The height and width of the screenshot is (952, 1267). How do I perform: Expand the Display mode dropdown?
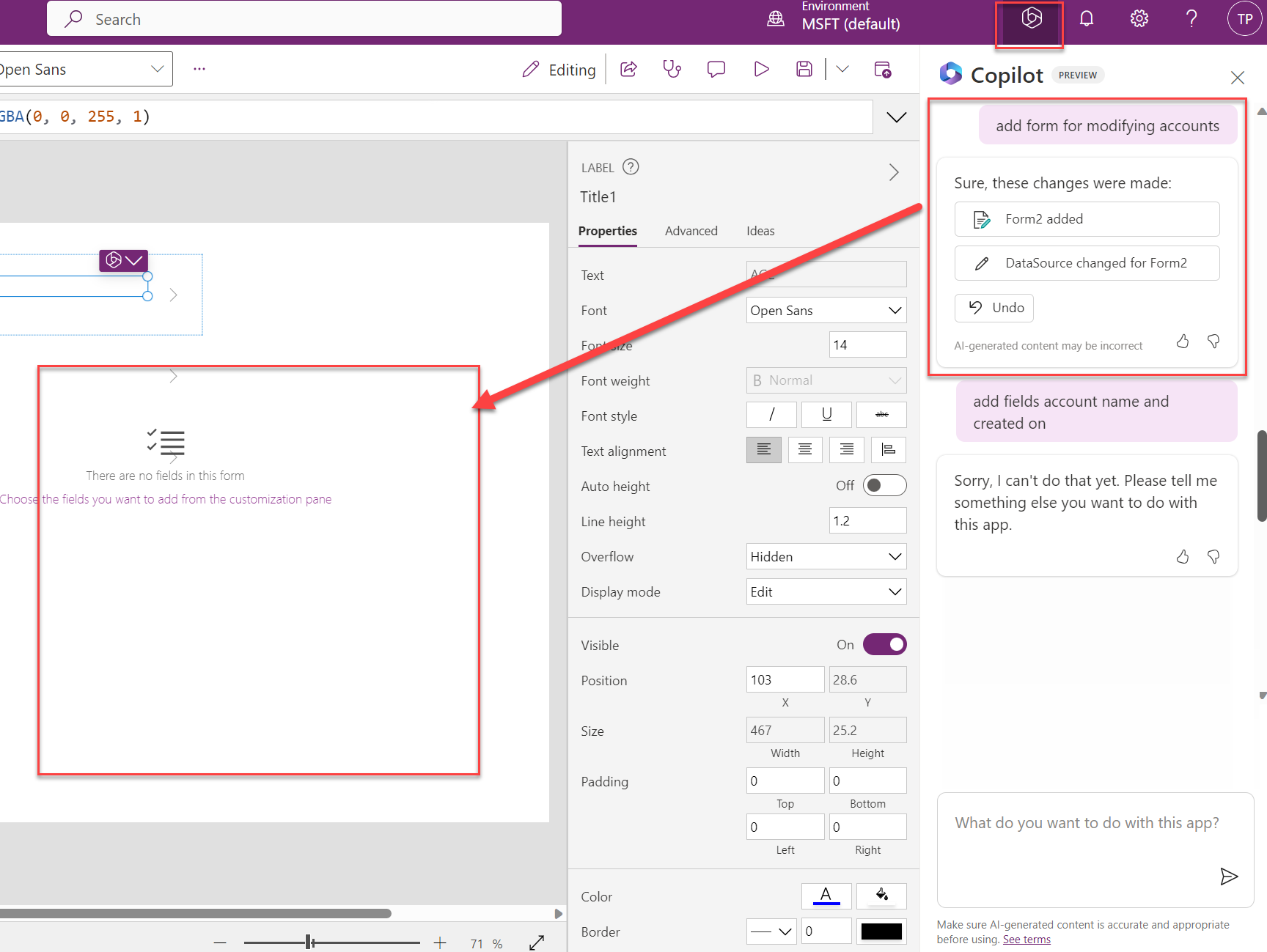826,592
